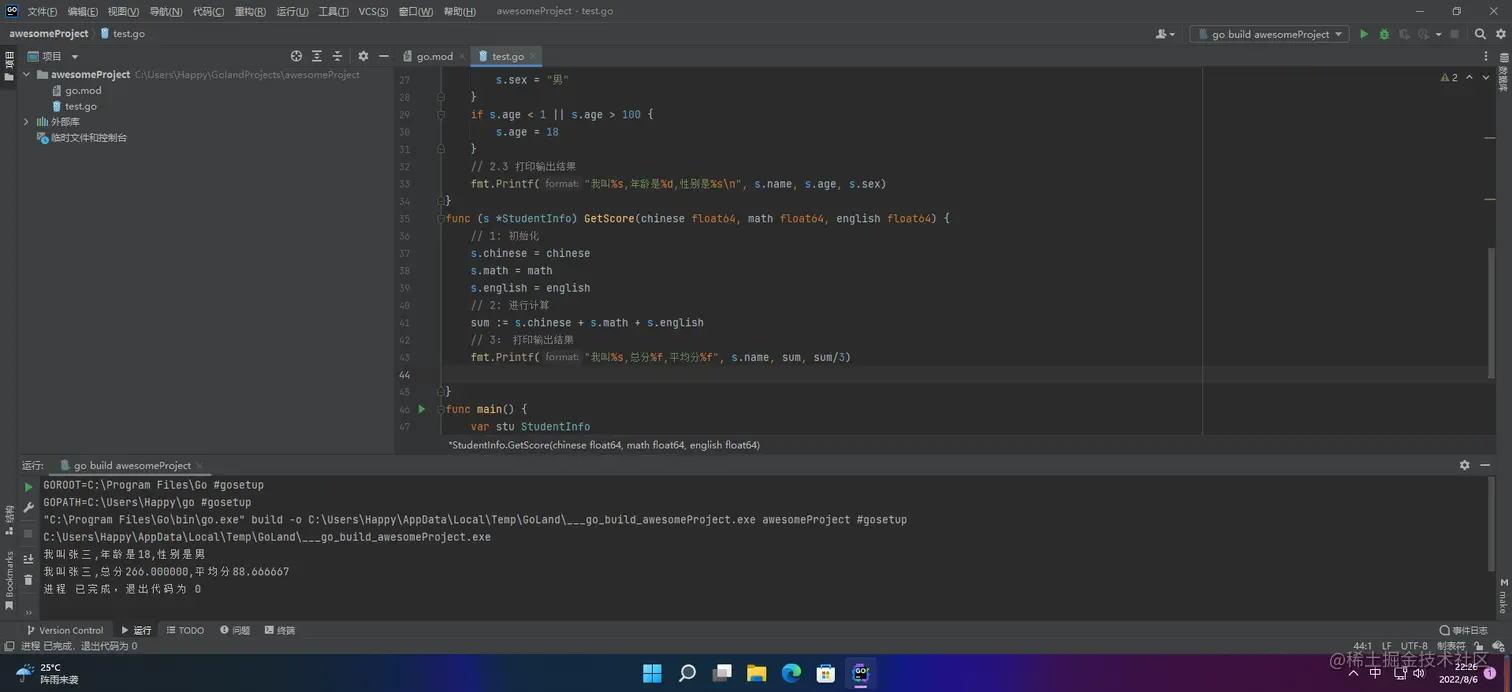Viewport: 1512px width, 692px height.
Task: Go to previous highlighted problem arrow
Action: click(1469, 77)
